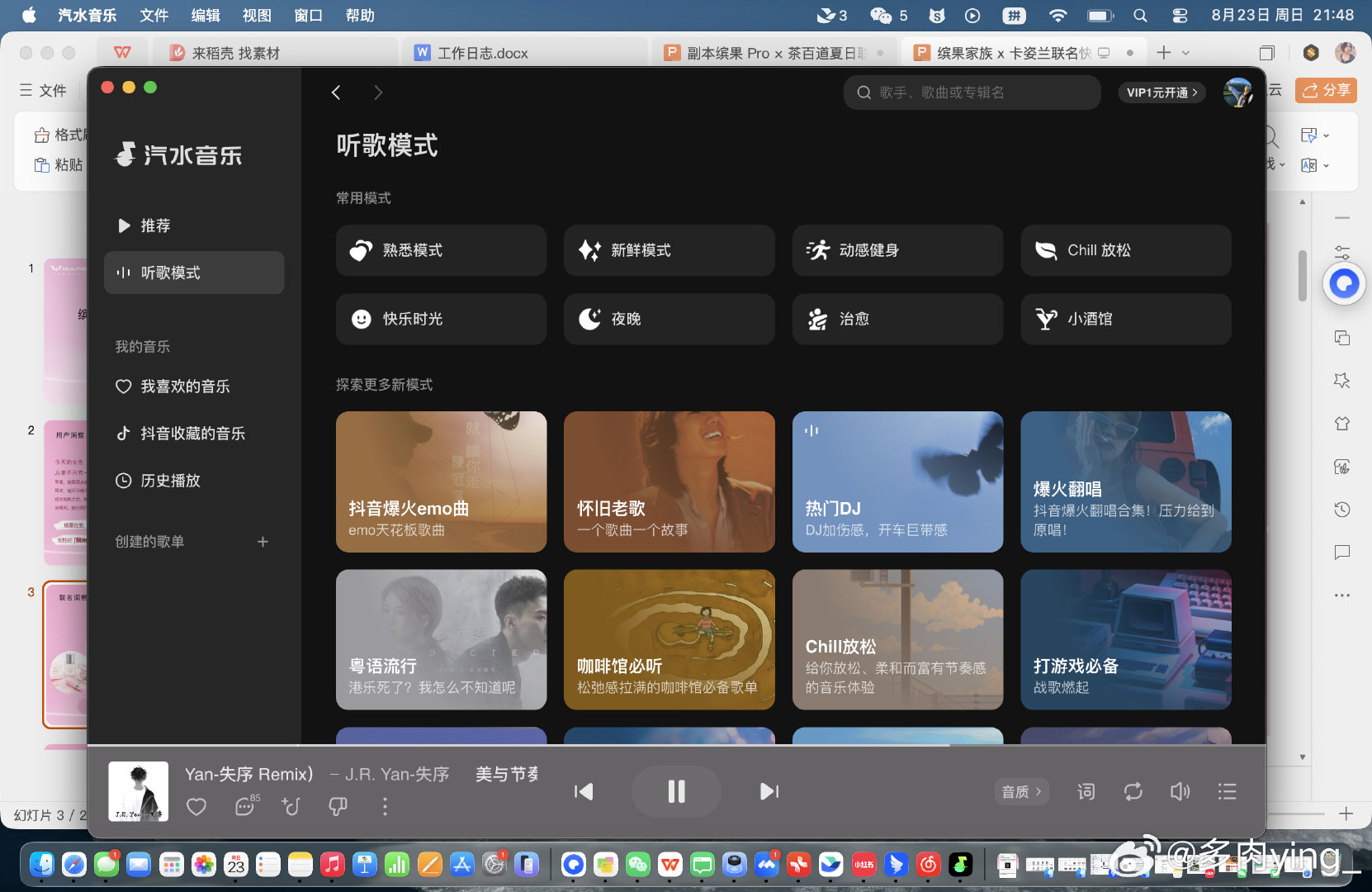1372x892 pixels.
Task: Skip to previous track
Action: coord(584,791)
